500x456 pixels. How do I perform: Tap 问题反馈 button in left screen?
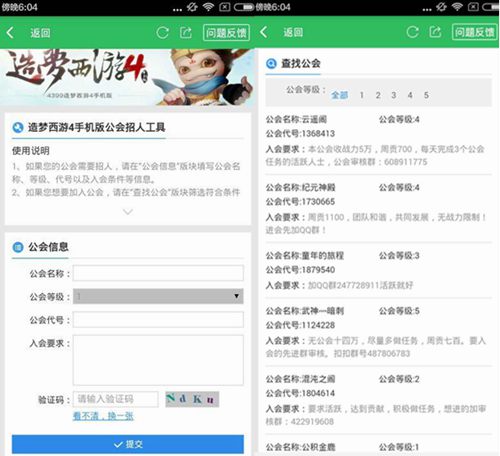pos(226,33)
